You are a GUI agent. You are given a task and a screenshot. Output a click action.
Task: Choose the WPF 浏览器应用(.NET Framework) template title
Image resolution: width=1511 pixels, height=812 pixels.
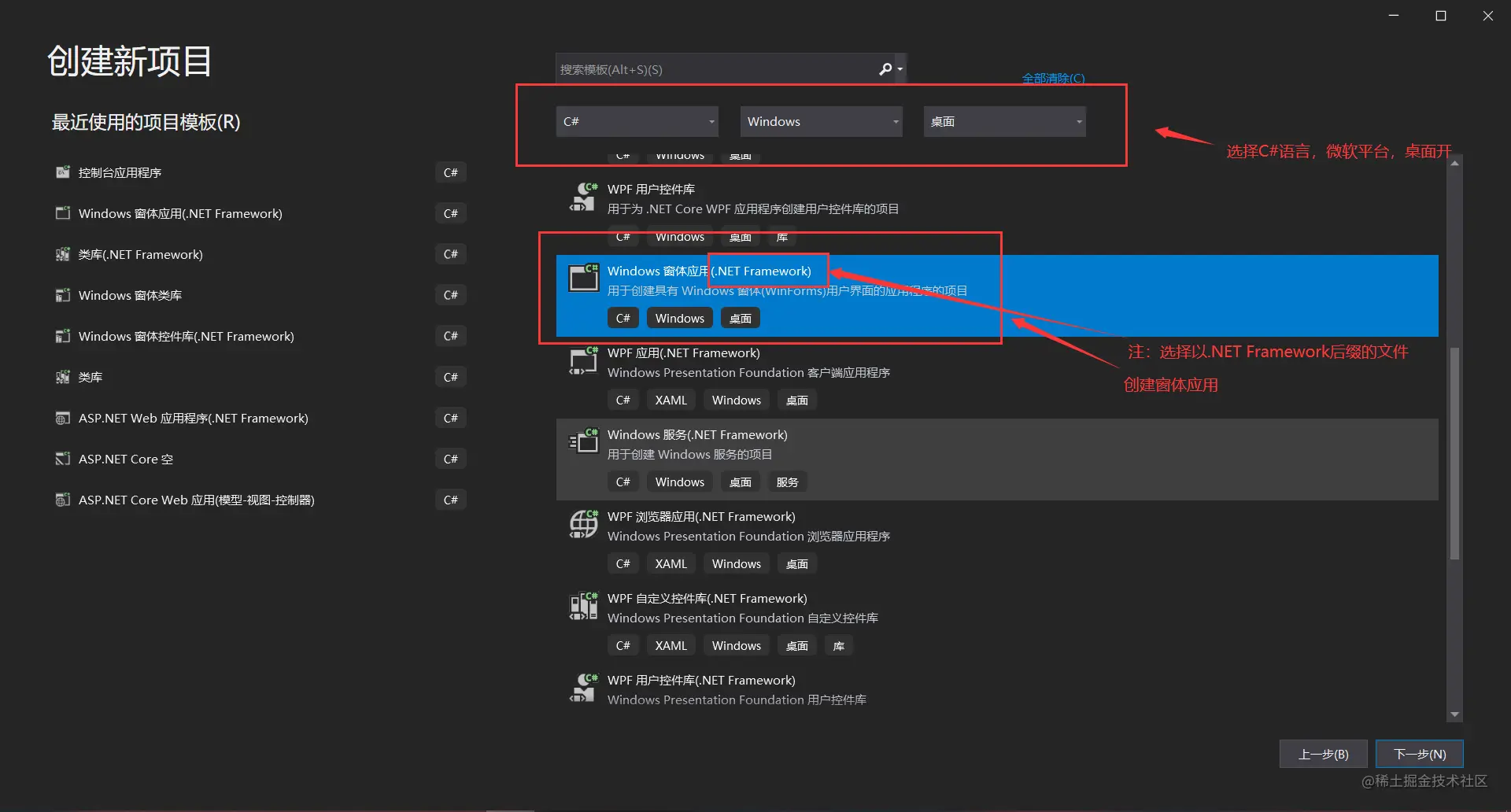tap(701, 516)
